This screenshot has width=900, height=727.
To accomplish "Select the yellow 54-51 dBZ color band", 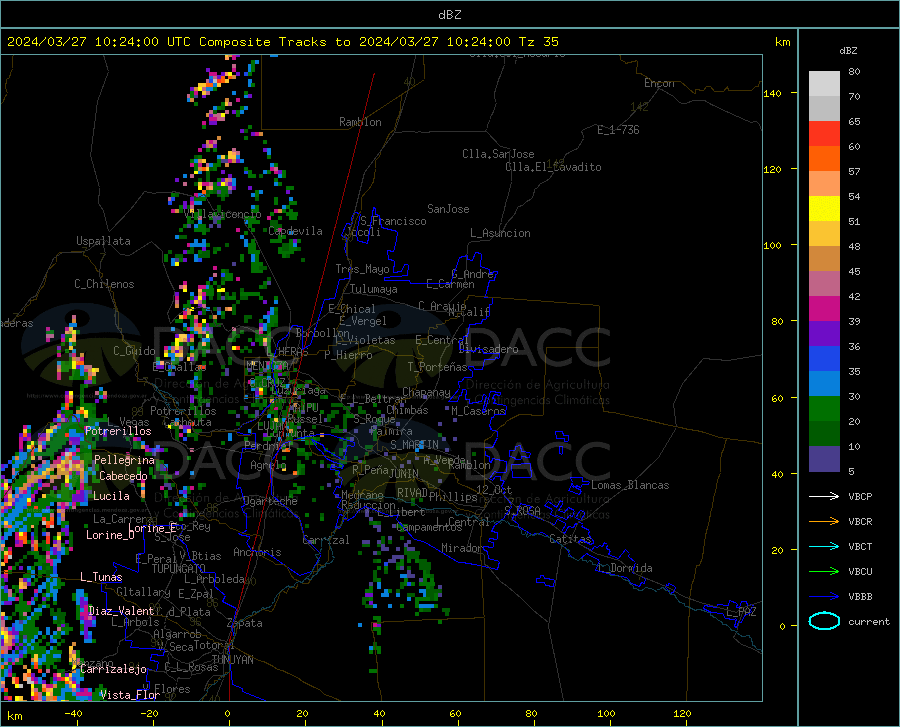I will (x=824, y=209).
